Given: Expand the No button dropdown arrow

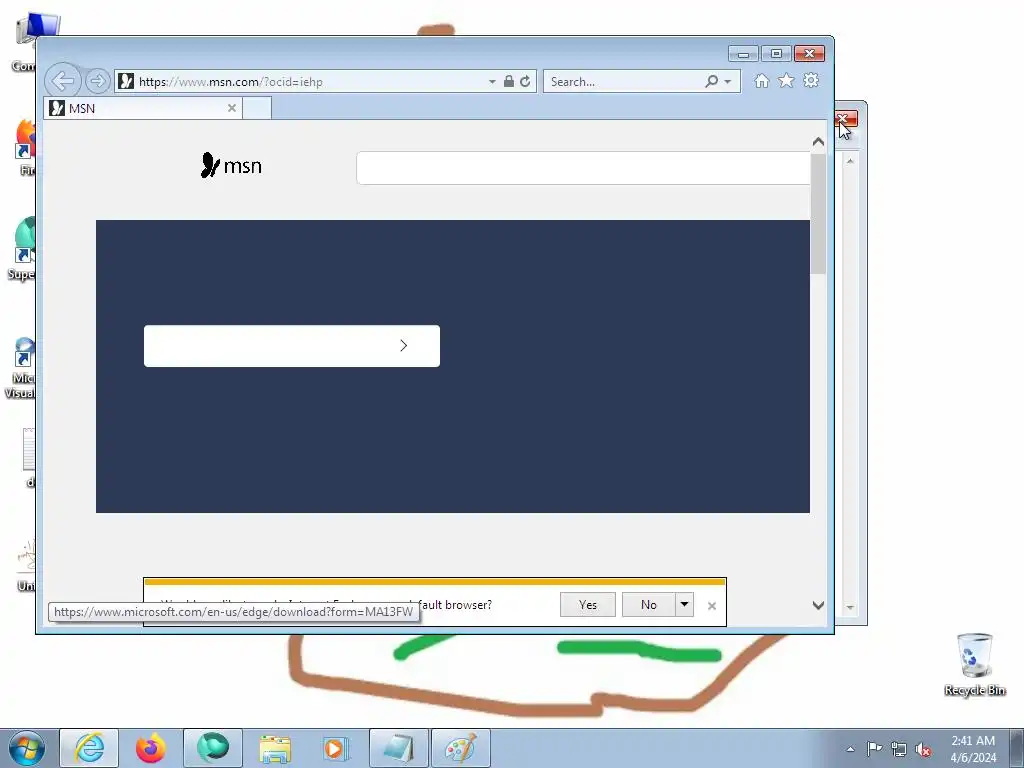Looking at the screenshot, I should [x=684, y=605].
